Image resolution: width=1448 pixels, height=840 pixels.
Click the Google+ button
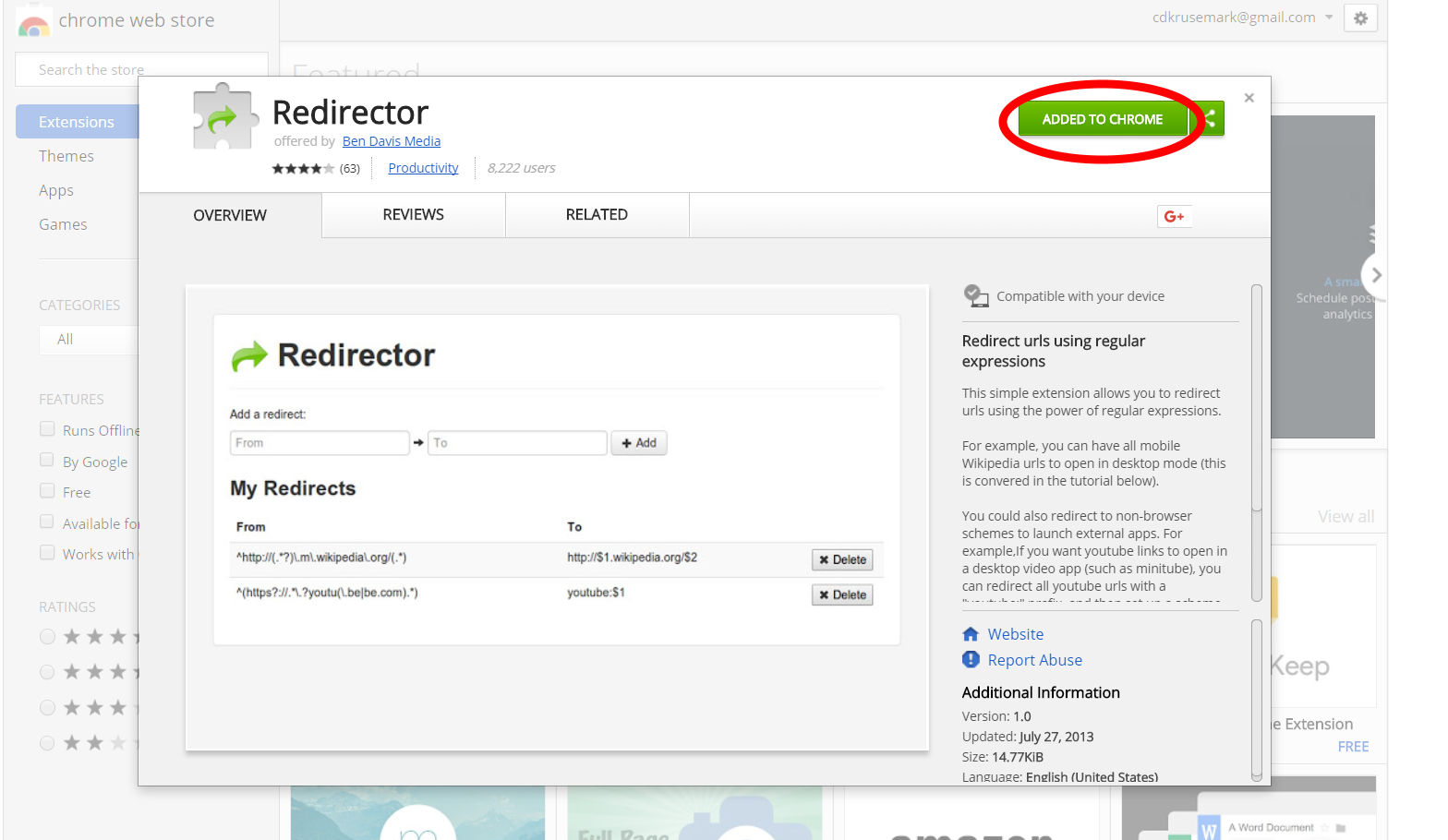pos(1175,216)
